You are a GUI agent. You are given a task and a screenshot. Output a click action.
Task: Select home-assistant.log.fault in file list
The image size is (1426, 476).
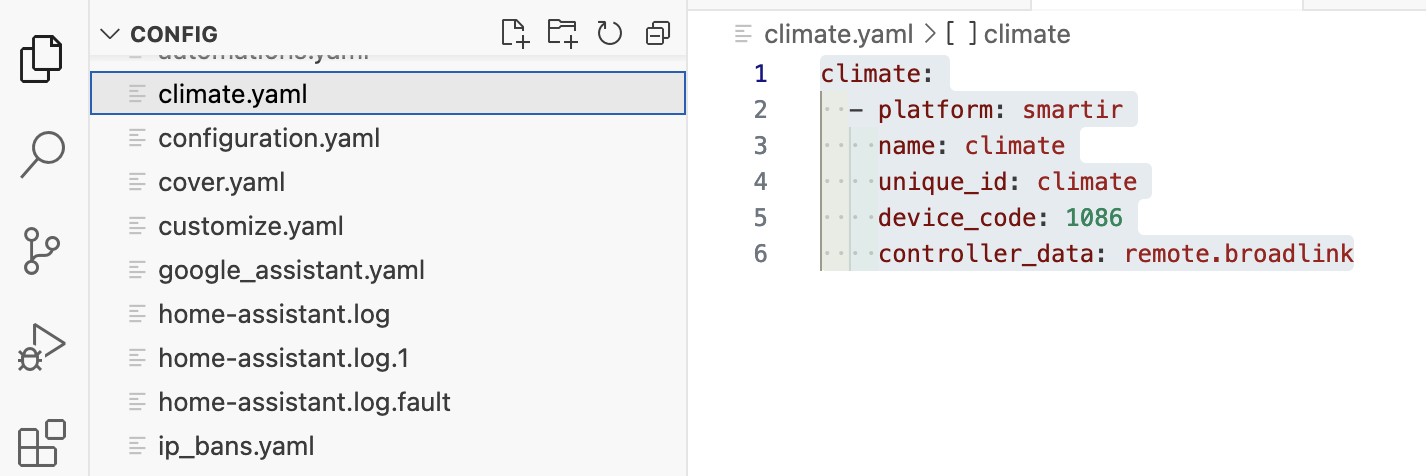(x=304, y=402)
